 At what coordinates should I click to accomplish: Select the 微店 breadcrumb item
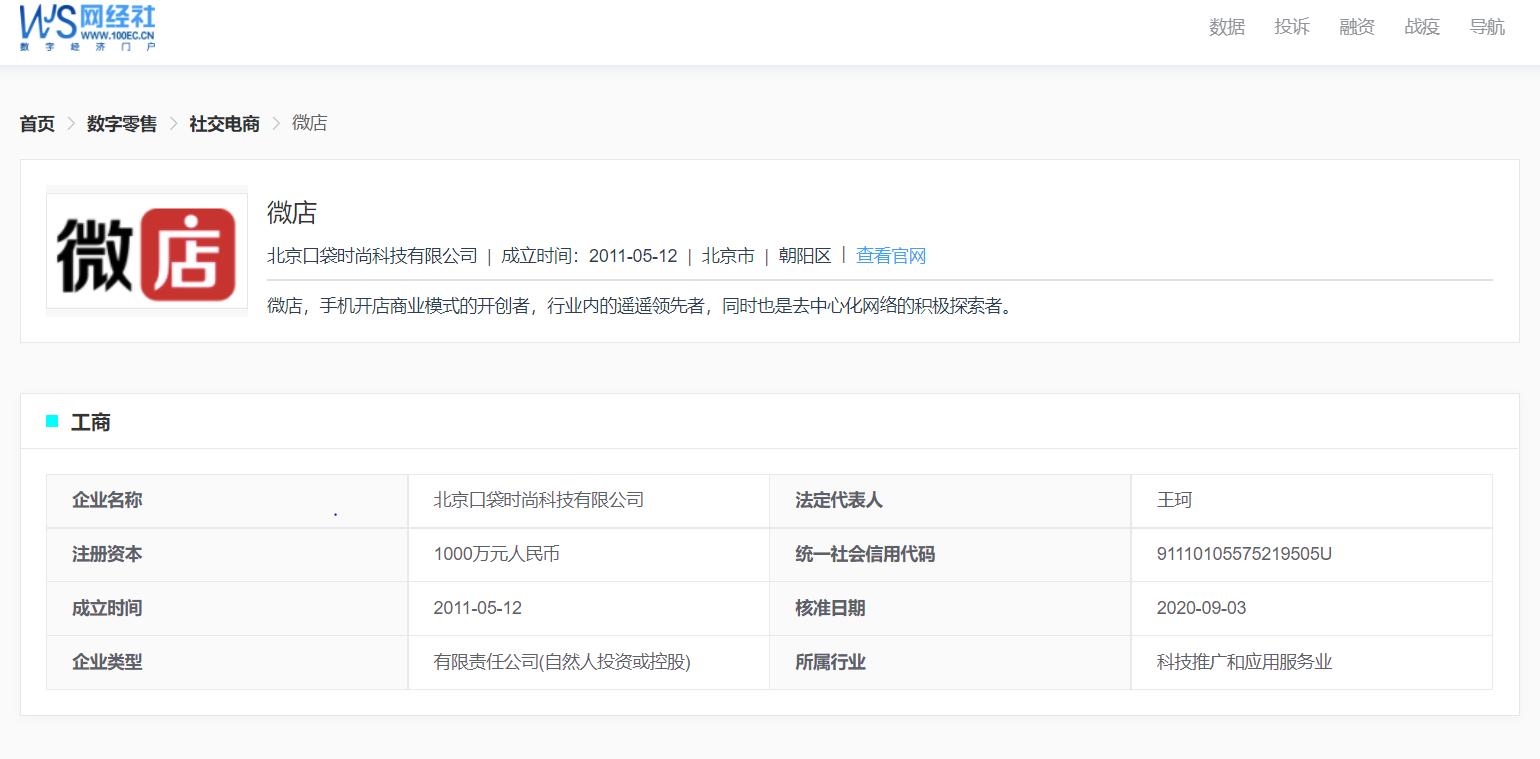point(310,123)
